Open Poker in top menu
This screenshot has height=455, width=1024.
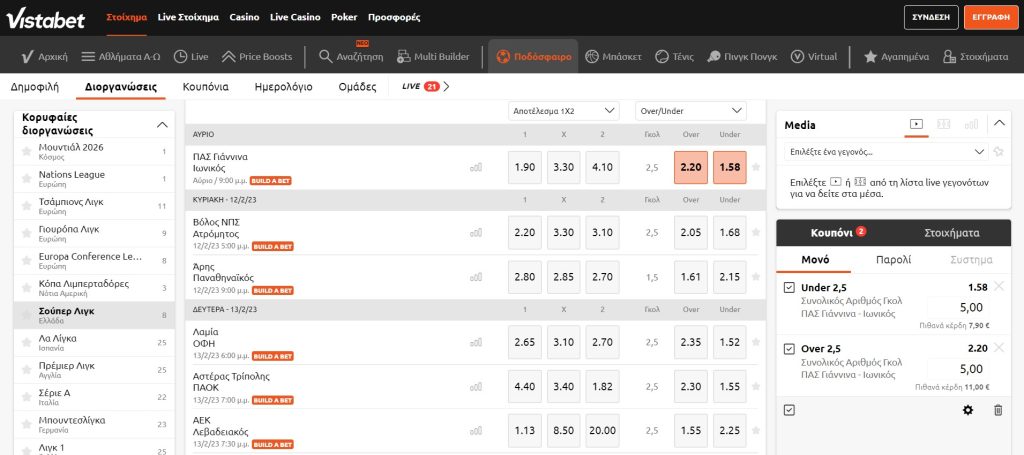click(x=344, y=18)
